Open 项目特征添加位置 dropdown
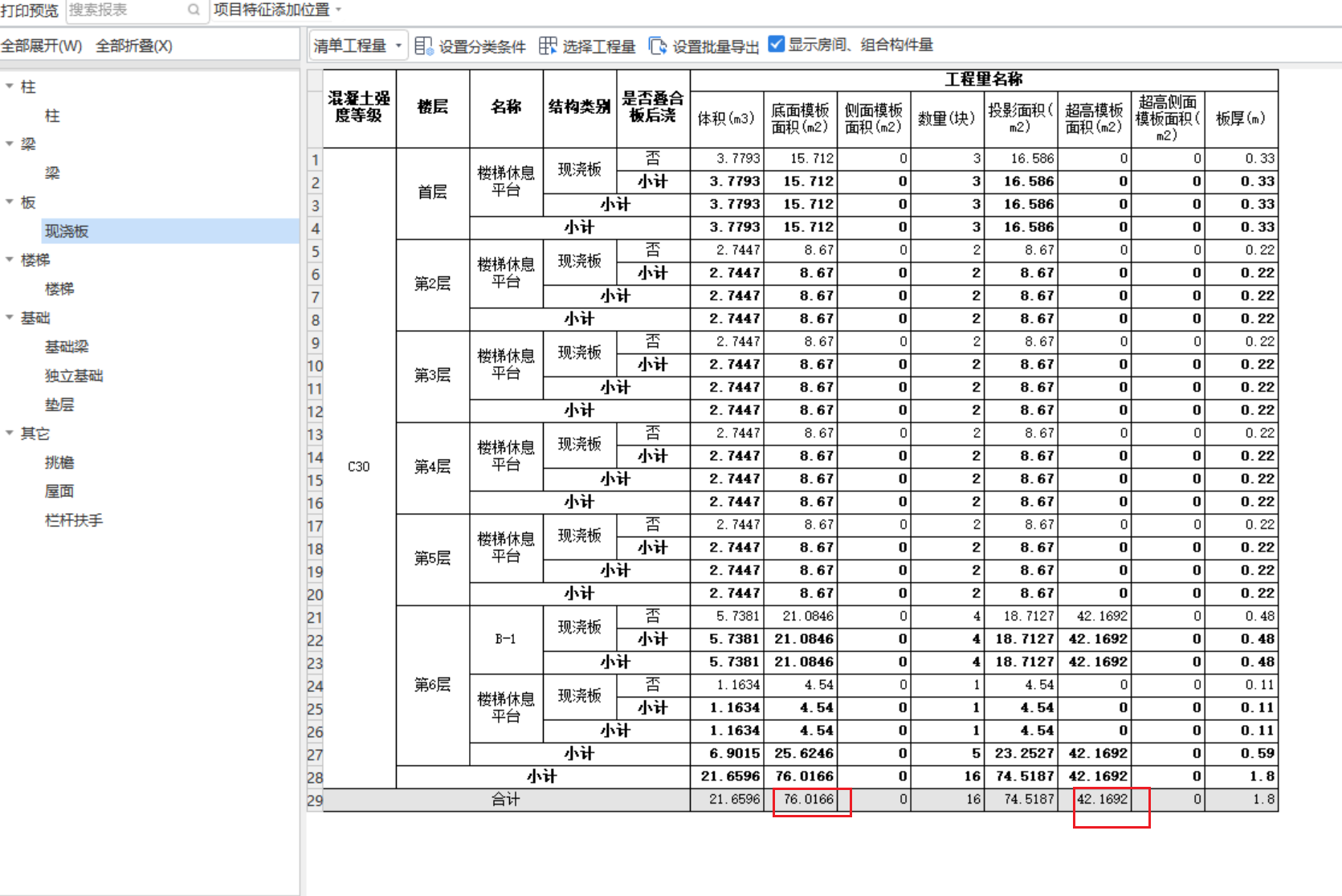Screen dimensions: 1342x896 pos(278,10)
